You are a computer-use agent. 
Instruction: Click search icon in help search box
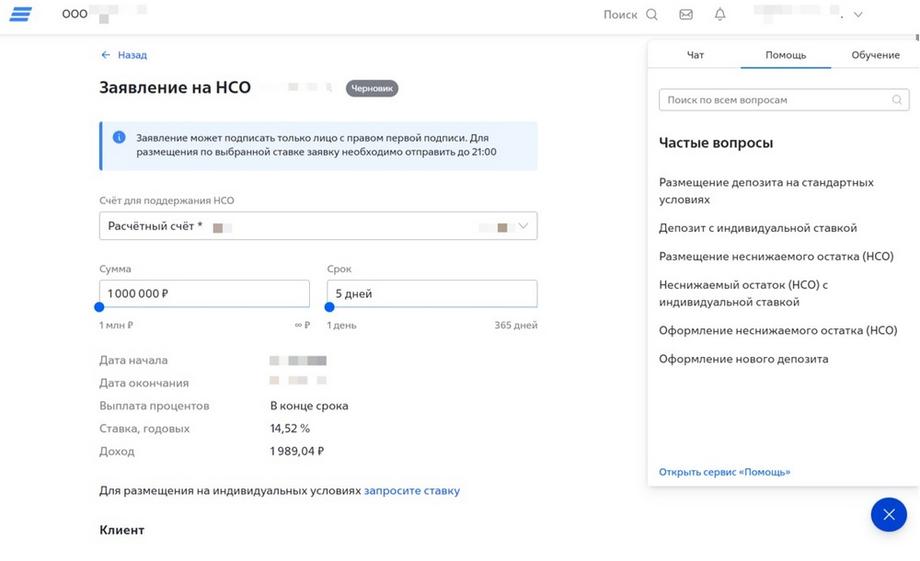[897, 100]
